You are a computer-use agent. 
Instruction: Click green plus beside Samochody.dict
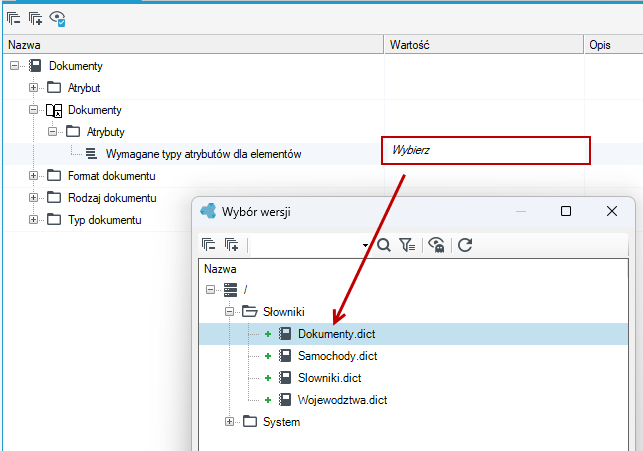pos(268,356)
